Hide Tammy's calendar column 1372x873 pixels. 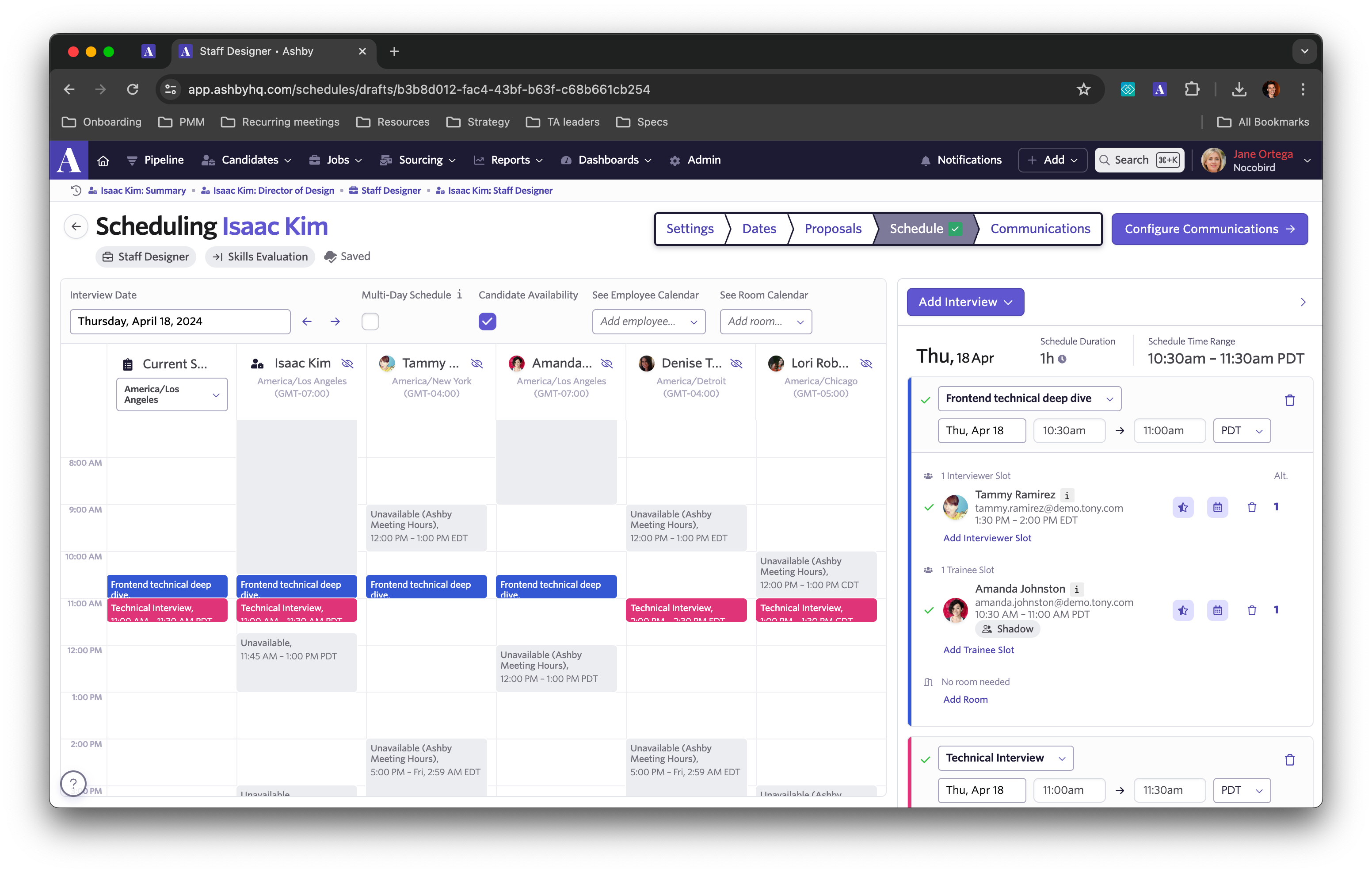(477, 363)
